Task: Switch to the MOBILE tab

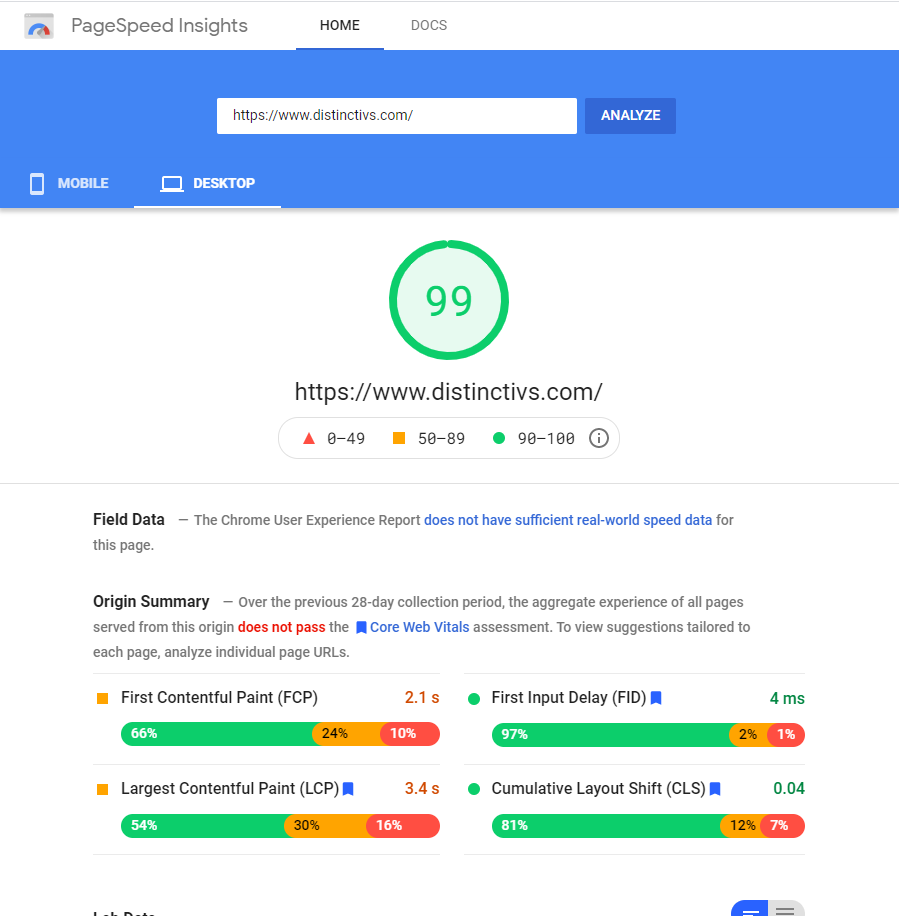Action: pos(69,184)
